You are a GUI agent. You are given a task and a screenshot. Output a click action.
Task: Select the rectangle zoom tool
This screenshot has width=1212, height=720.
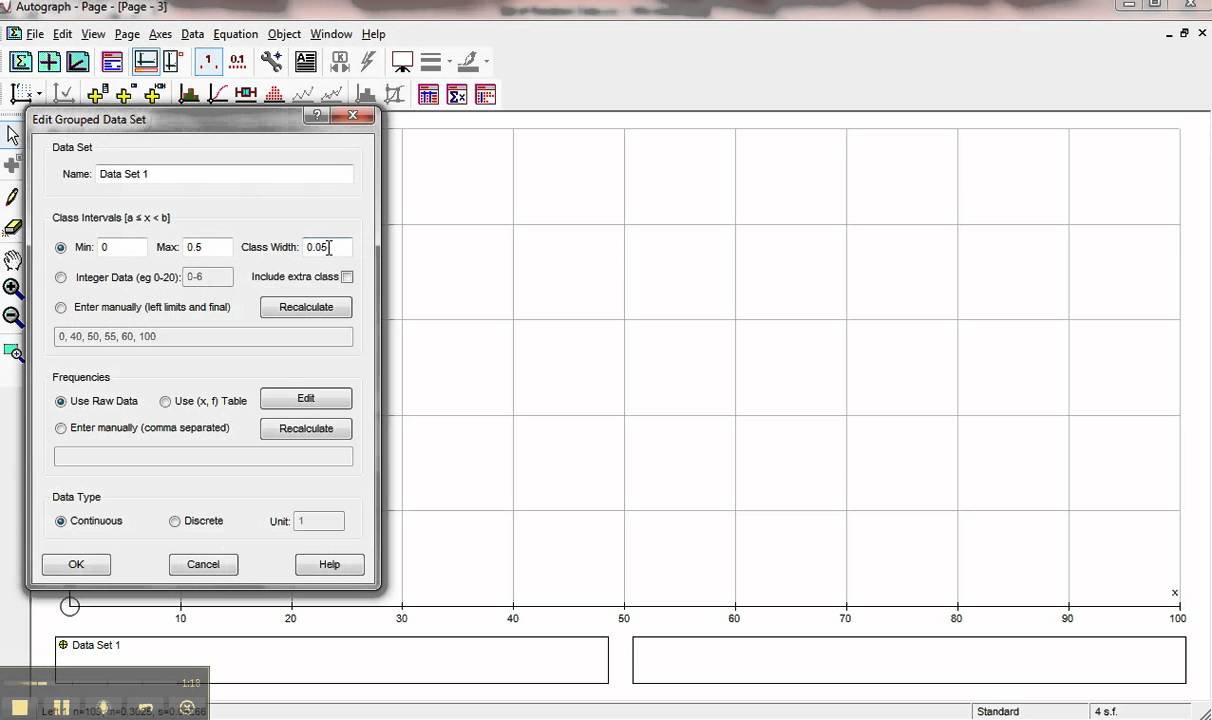pos(12,352)
